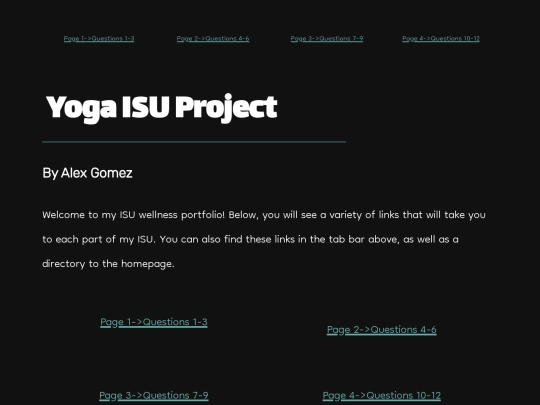
Task: Click the divider line under the title
Action: tap(194, 142)
